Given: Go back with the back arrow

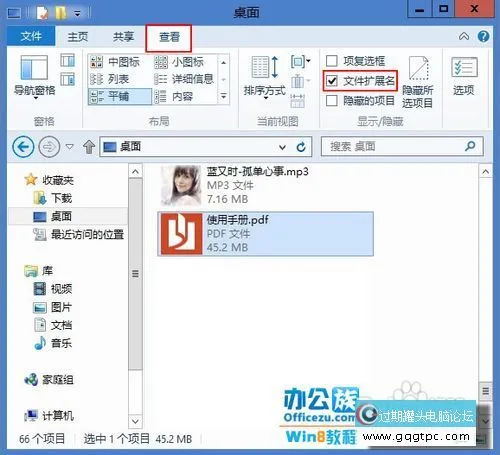Looking at the screenshot, I should click(23, 147).
